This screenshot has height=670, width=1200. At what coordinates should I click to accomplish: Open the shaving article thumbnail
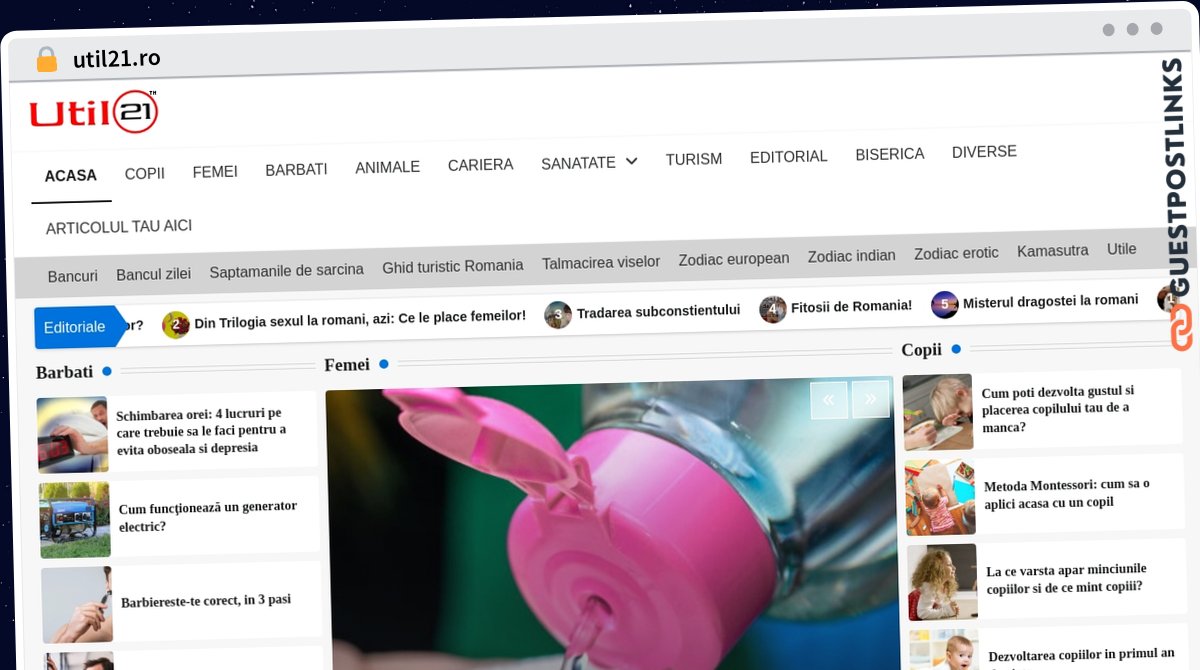coord(77,605)
